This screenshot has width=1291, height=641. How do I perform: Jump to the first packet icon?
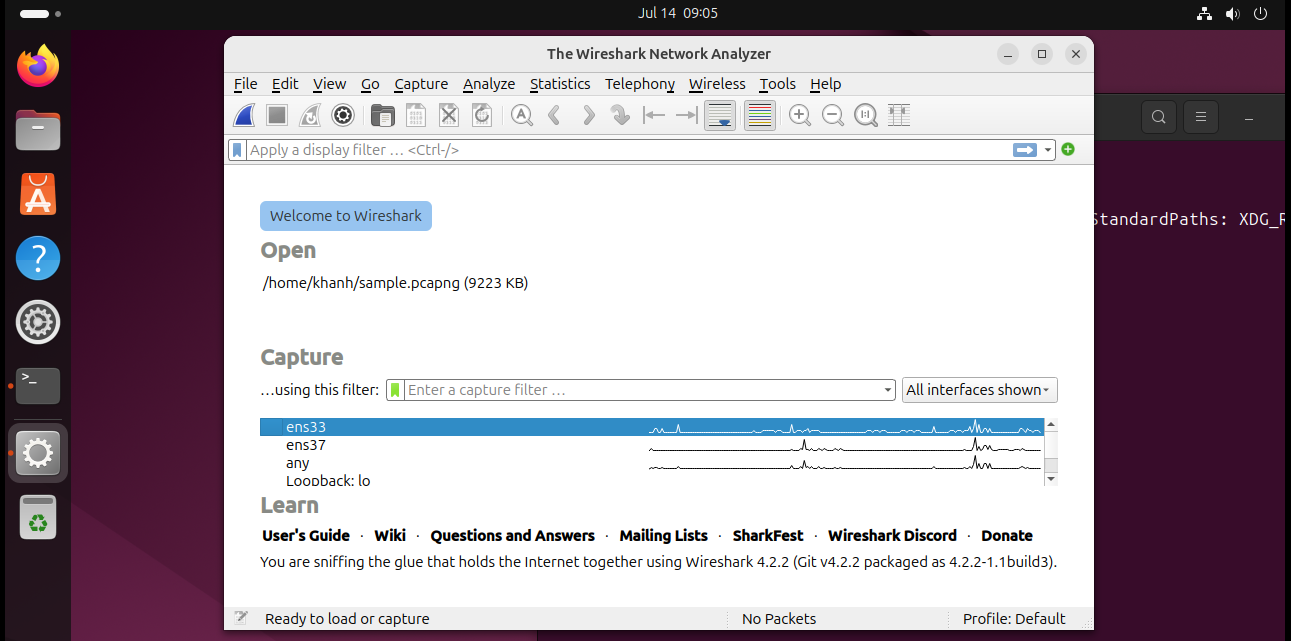pos(654,116)
